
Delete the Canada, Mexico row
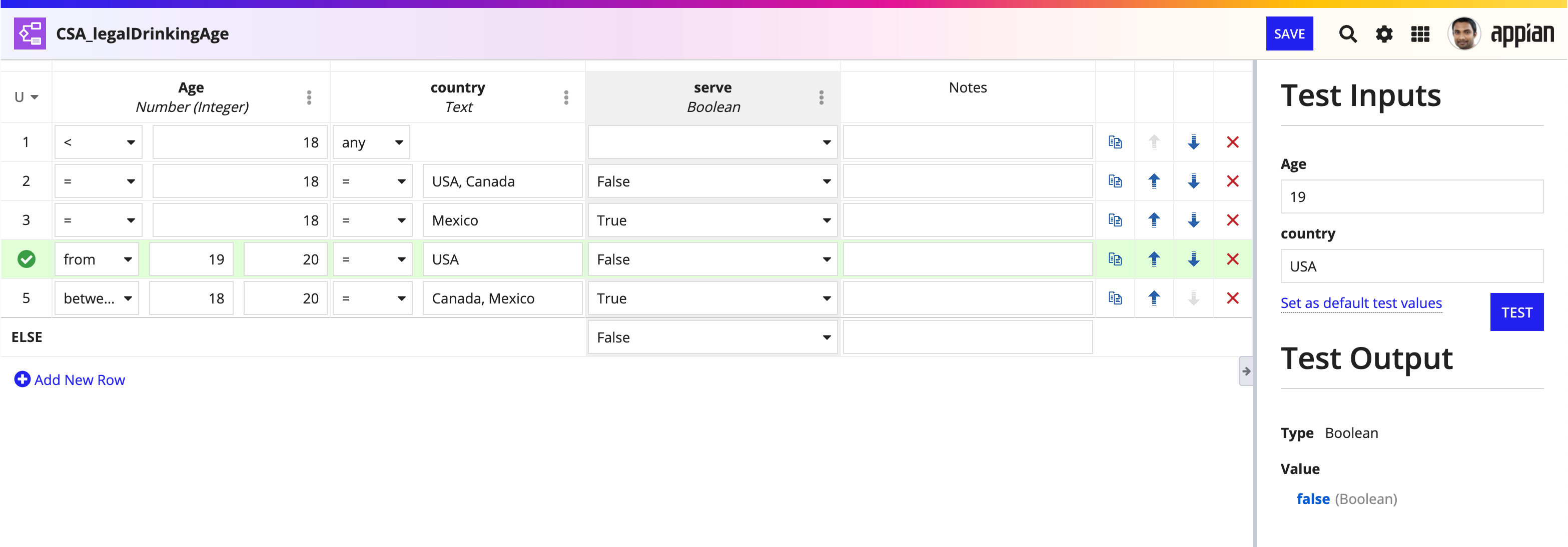1233,298
